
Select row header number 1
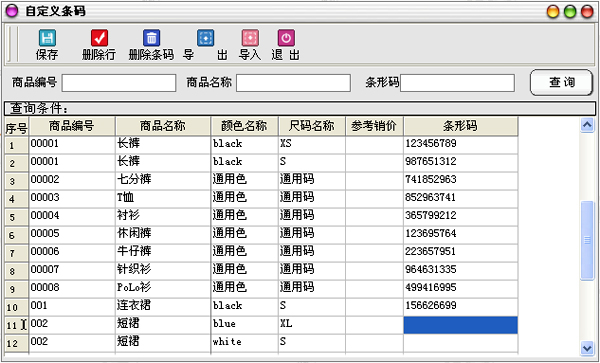click(16, 145)
